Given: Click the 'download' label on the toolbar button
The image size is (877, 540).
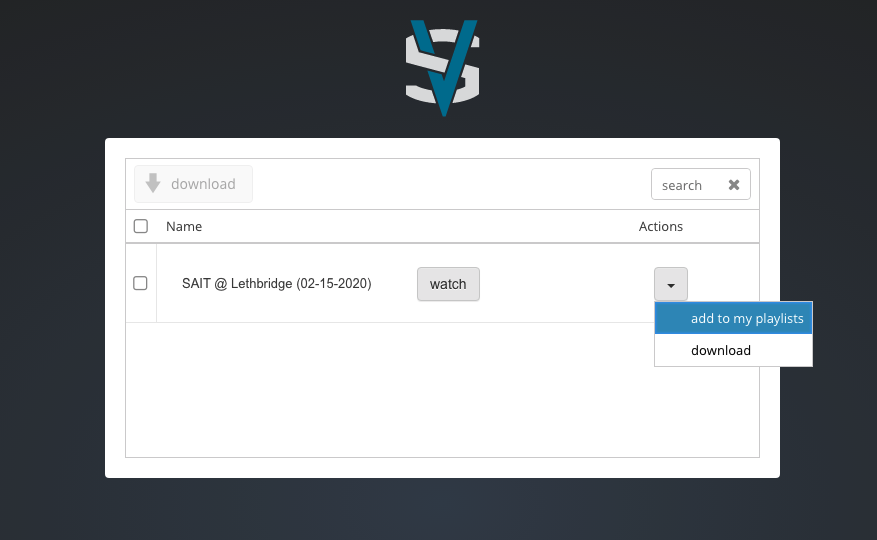Looking at the screenshot, I should (x=203, y=184).
